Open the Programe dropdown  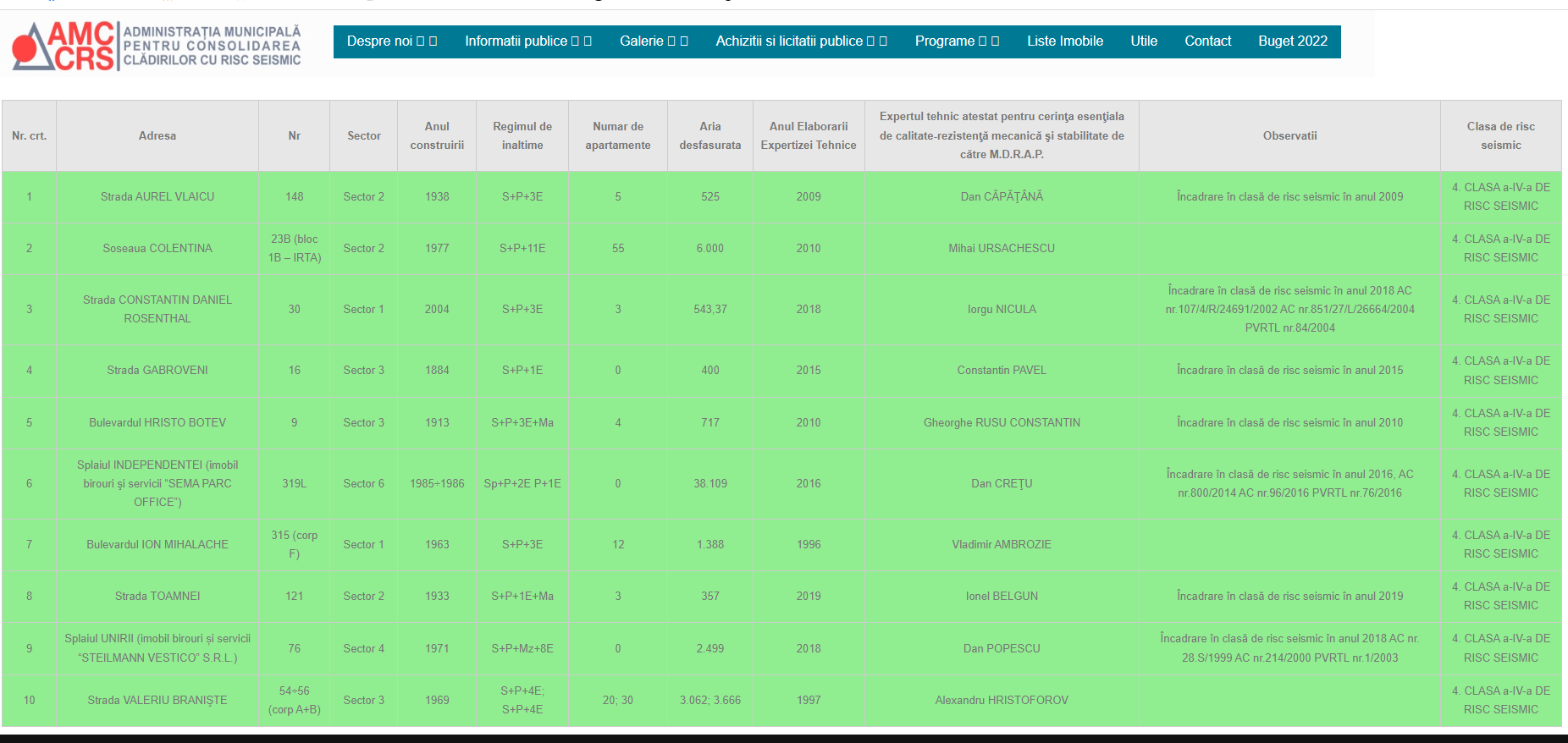coord(958,41)
